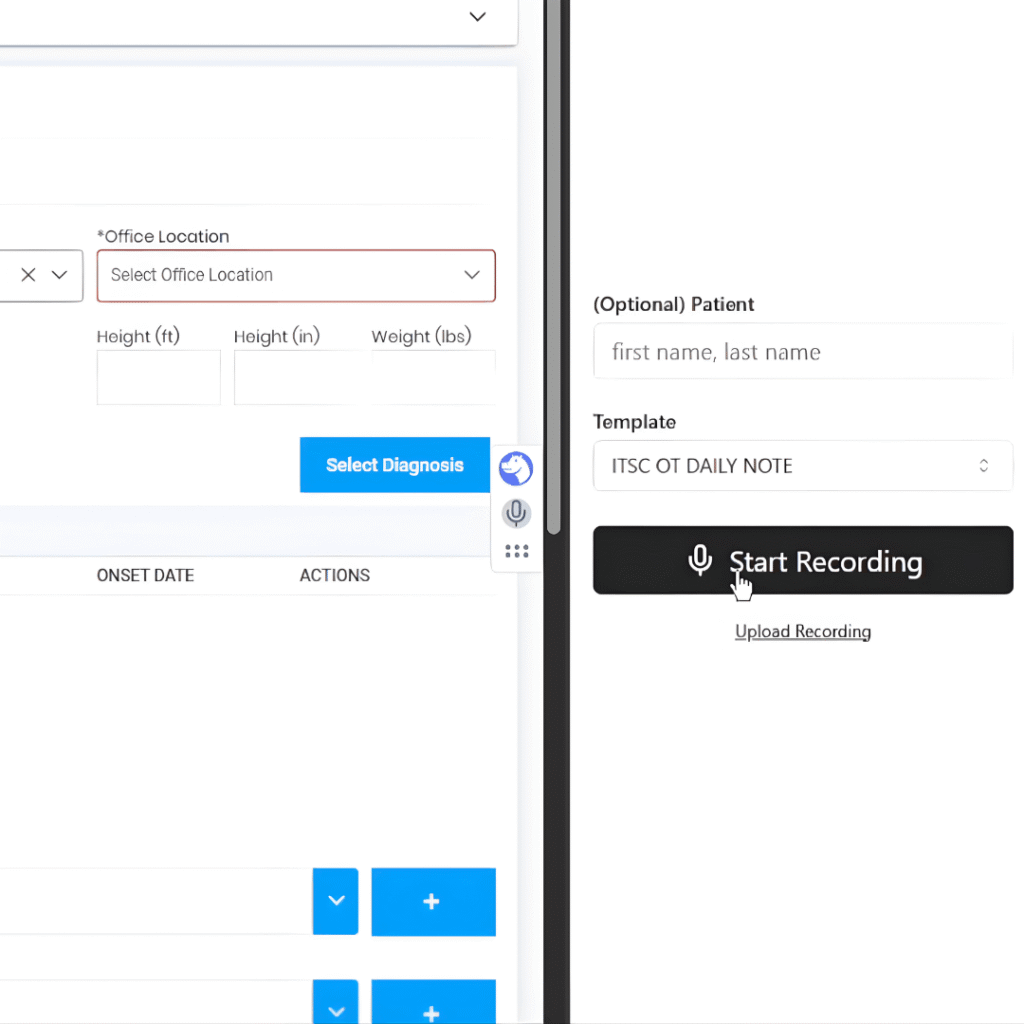The image size is (1024, 1024).
Task: Click the X clear icon beside Office Location
Action: coord(28,274)
